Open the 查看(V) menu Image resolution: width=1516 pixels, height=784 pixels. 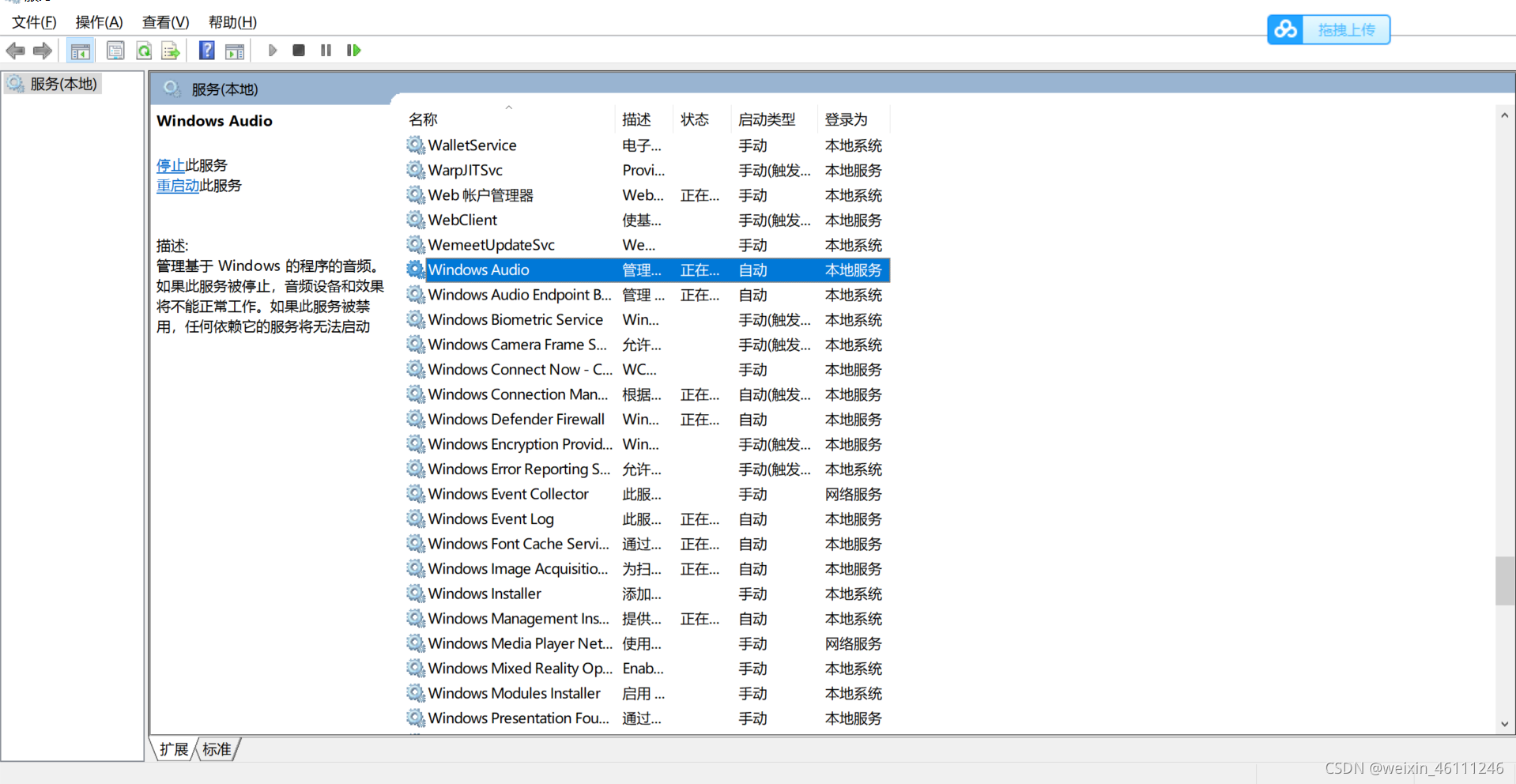tap(165, 22)
